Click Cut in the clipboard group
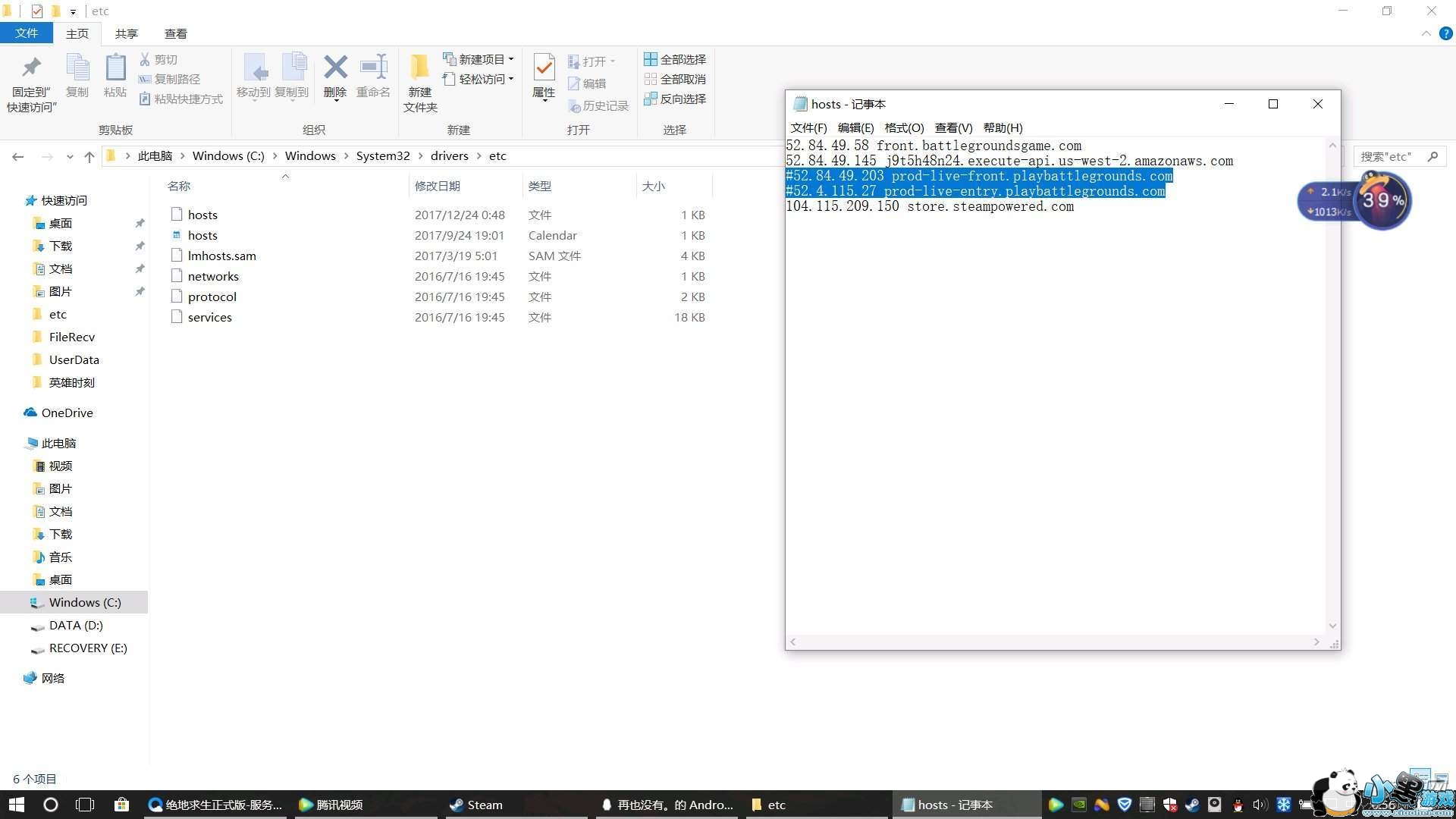This screenshot has height=819, width=1456. click(x=158, y=59)
